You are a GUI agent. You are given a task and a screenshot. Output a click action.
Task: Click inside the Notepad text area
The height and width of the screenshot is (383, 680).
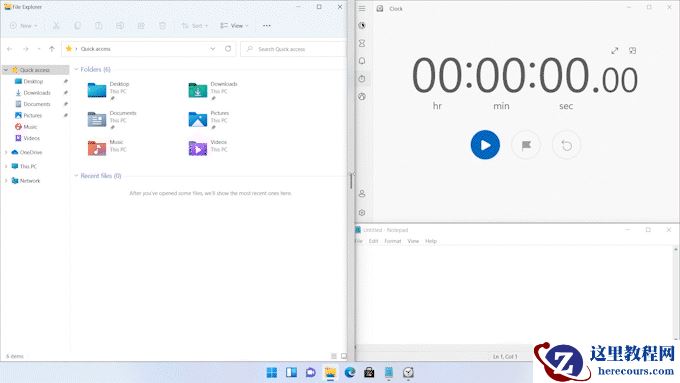(x=514, y=294)
